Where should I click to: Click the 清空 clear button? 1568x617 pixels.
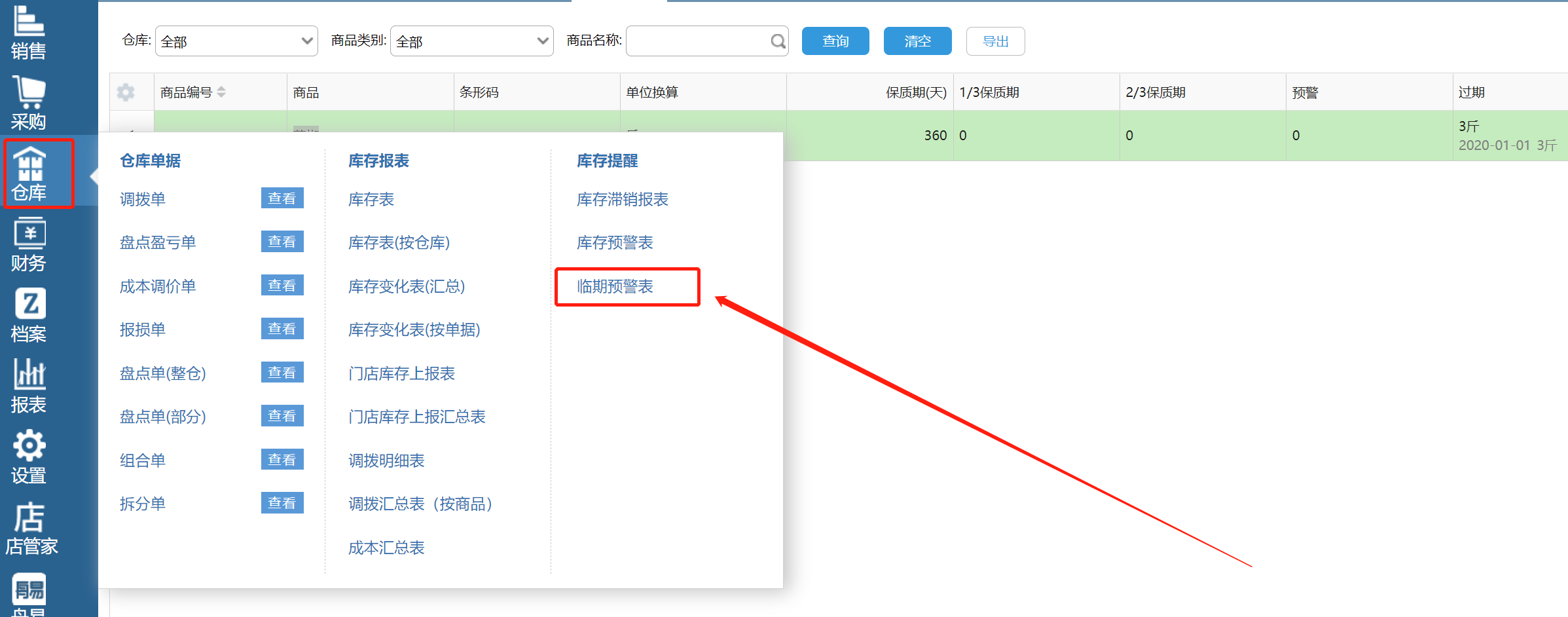pos(917,41)
